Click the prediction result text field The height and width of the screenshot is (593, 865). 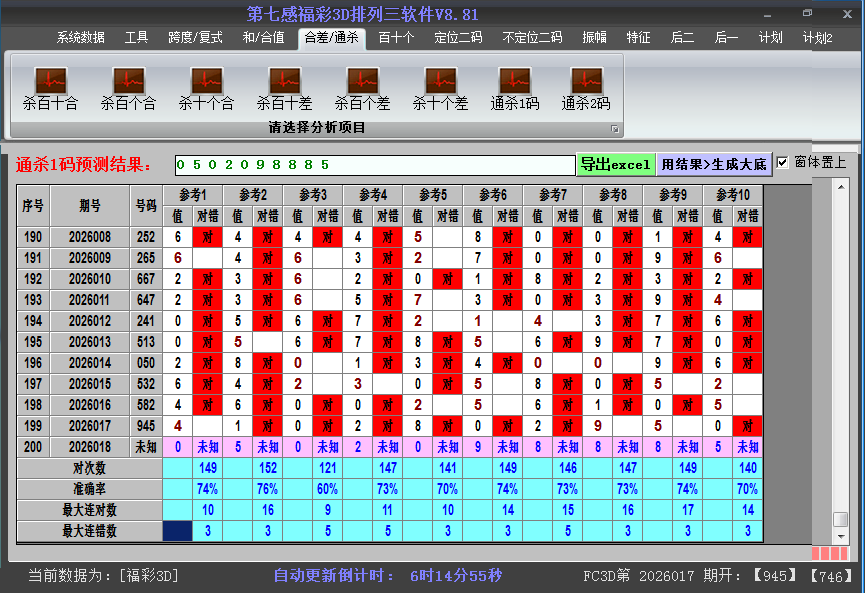(x=375, y=164)
